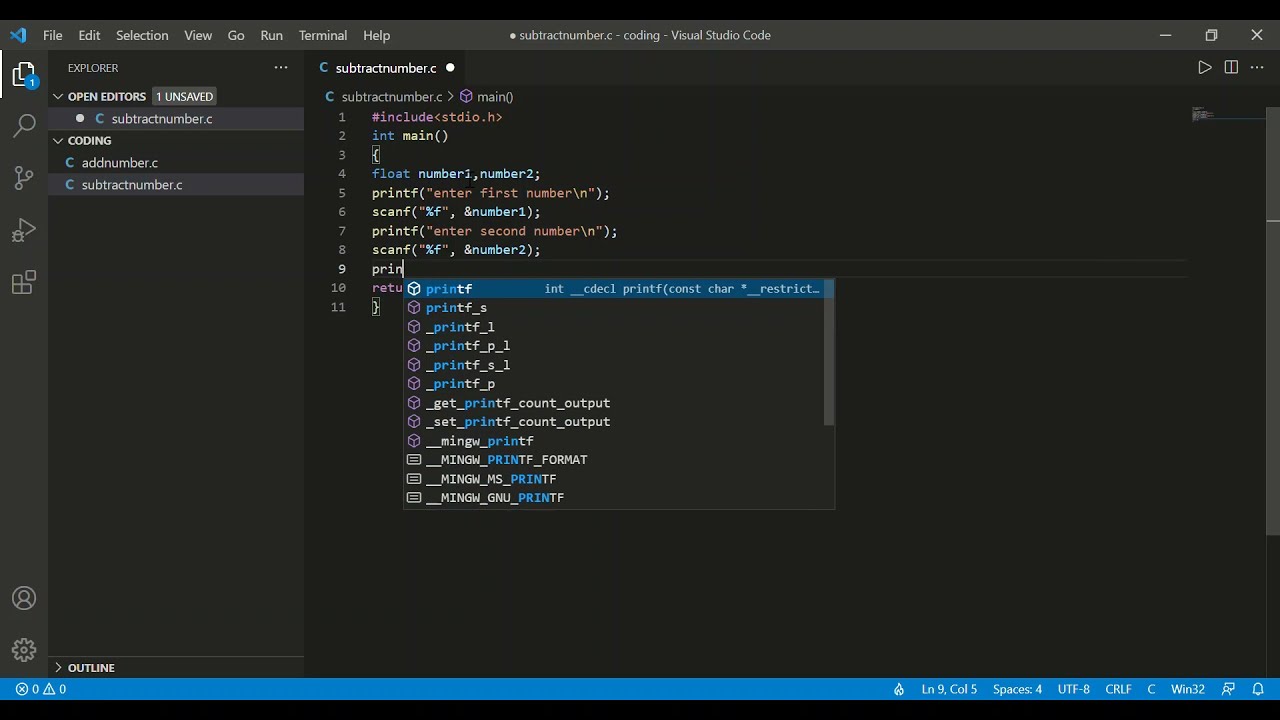Open the Run menu
The width and height of the screenshot is (1280, 720).
tap(271, 35)
